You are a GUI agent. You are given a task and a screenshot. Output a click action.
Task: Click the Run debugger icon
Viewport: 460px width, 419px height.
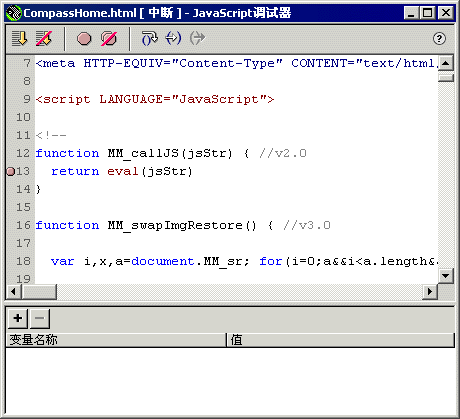[19, 38]
